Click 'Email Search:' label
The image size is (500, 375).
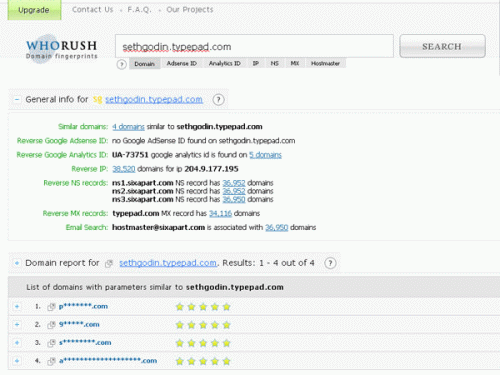click(x=87, y=227)
